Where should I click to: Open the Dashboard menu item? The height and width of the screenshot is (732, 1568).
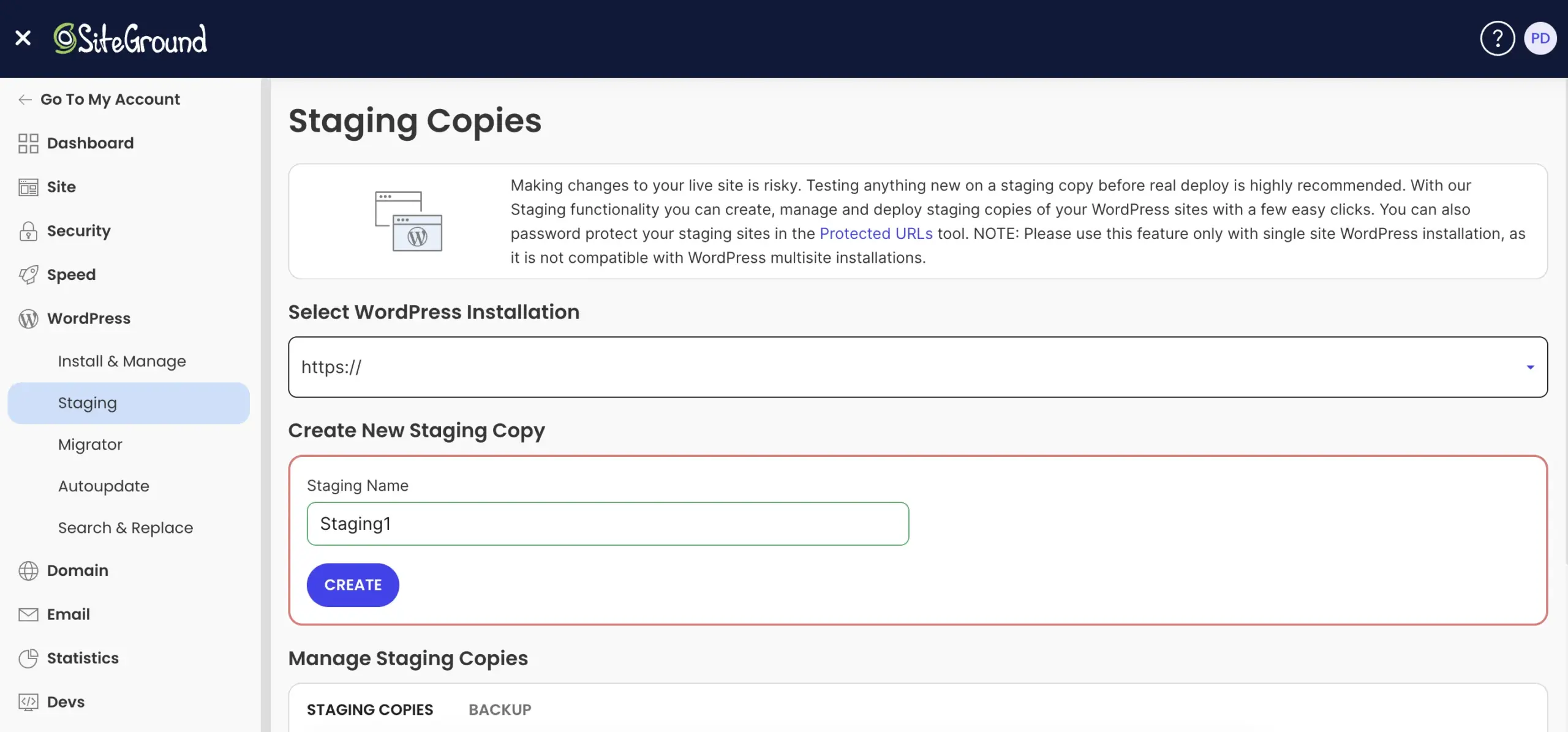90,143
